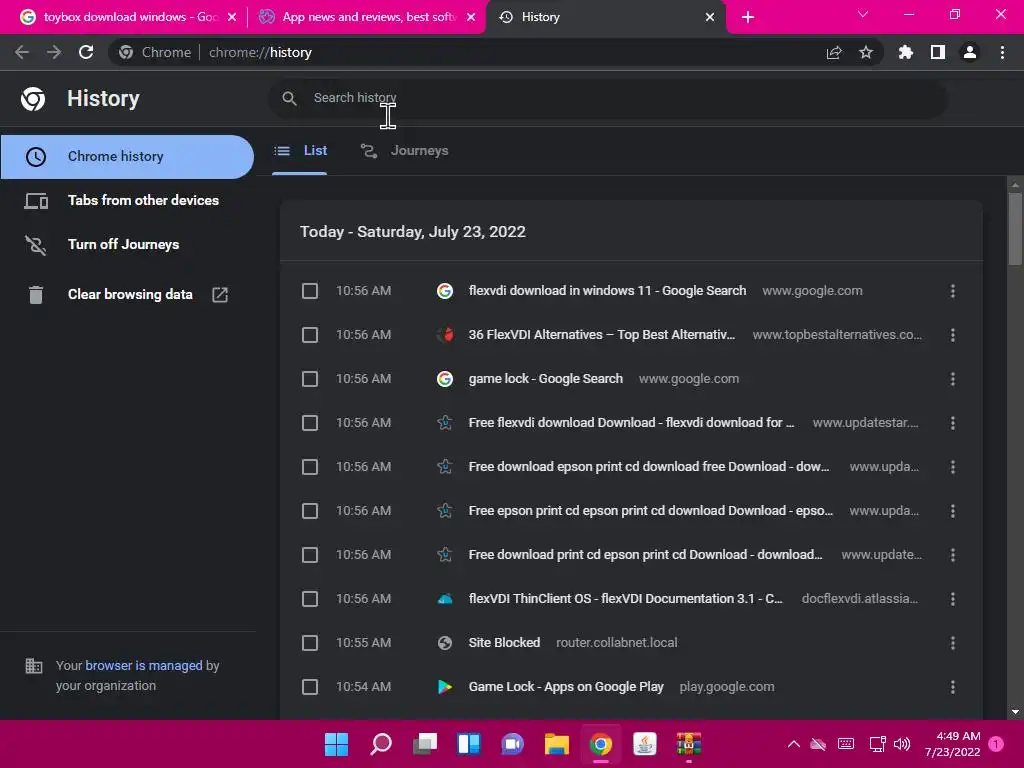Image resolution: width=1024 pixels, height=768 pixels.
Task: Tick checkbox for Free flexvdi download Download
Action: (310, 423)
